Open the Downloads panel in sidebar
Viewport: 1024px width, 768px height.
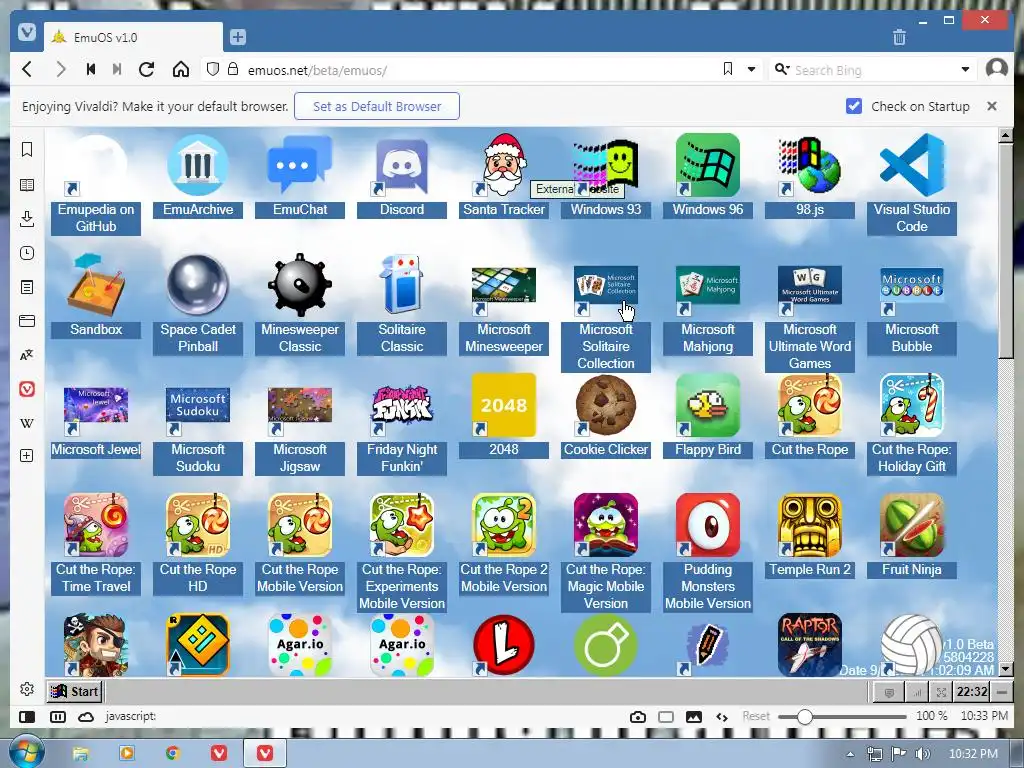pyautogui.click(x=27, y=219)
